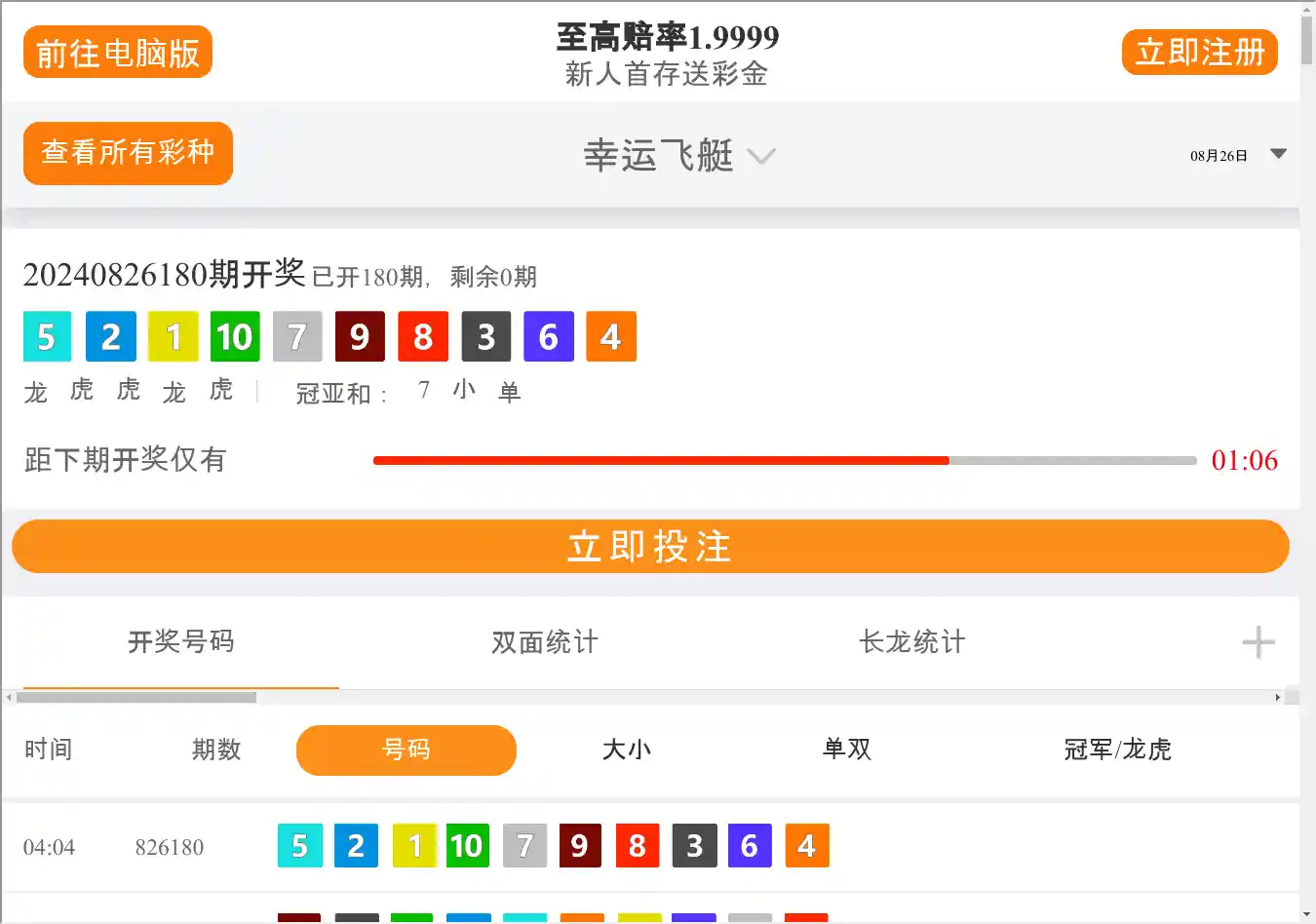Select the 号码 display filter
Image resolution: width=1316 pixels, height=924 pixels.
[x=406, y=751]
